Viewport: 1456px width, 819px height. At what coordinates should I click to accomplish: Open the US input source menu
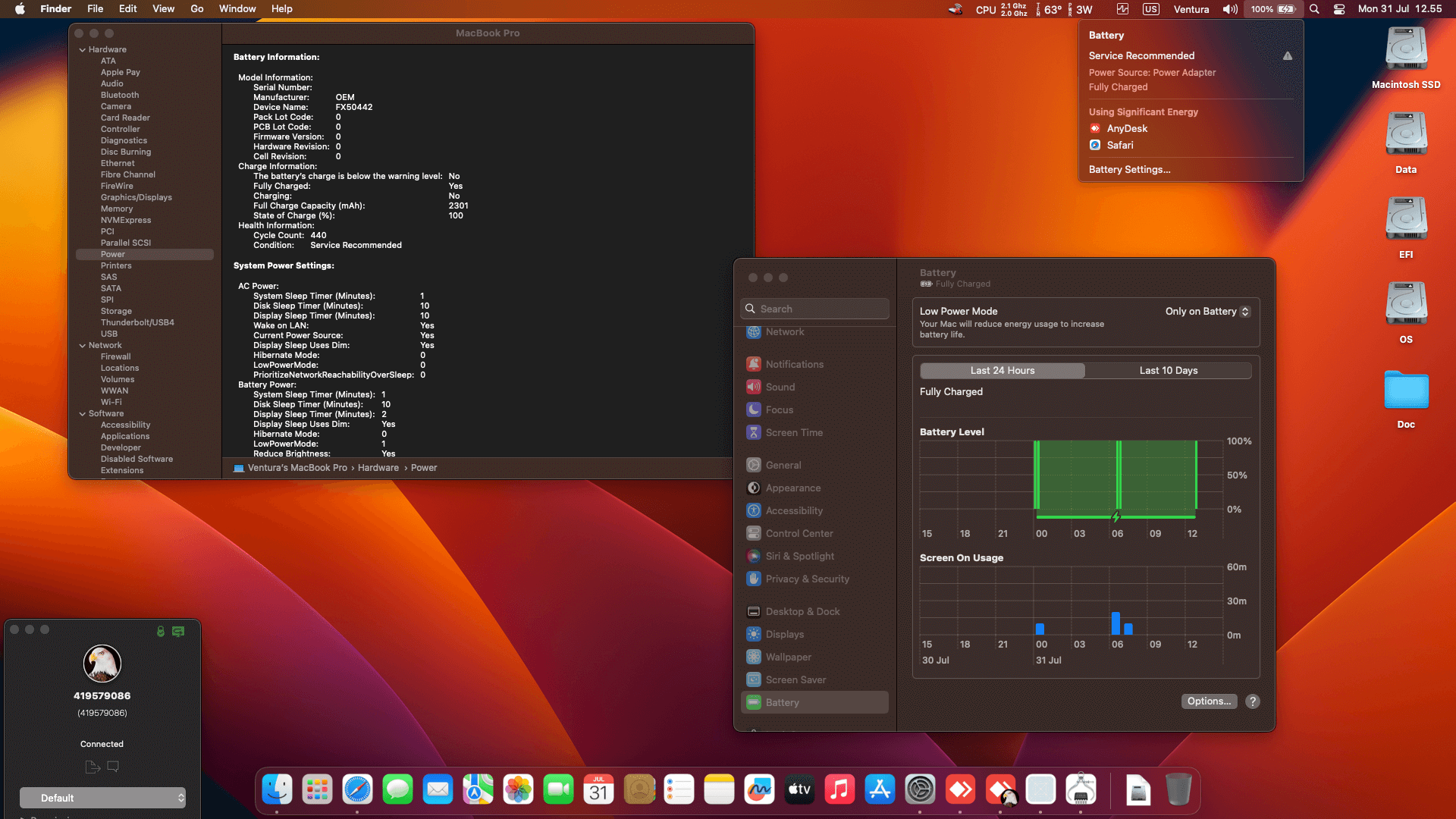[1150, 9]
